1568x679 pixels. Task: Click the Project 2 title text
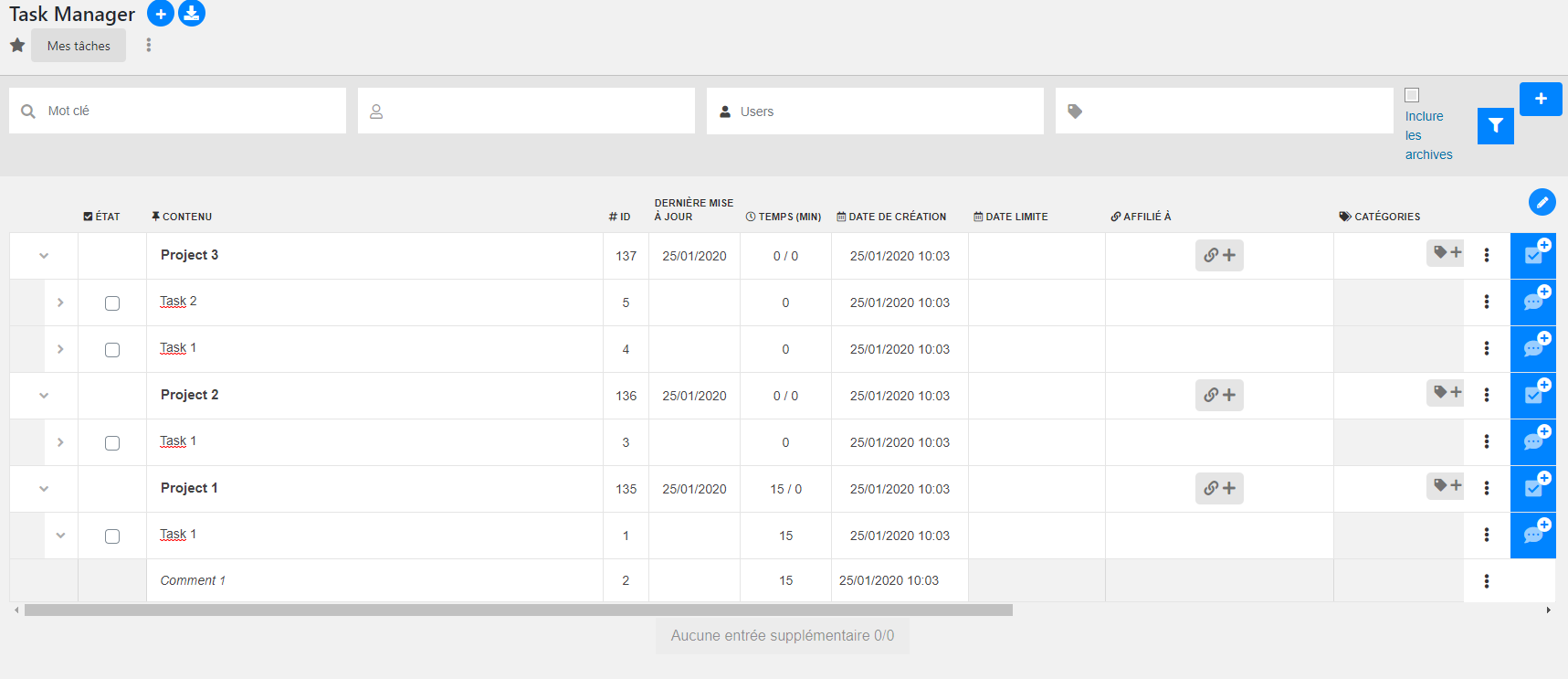(189, 395)
